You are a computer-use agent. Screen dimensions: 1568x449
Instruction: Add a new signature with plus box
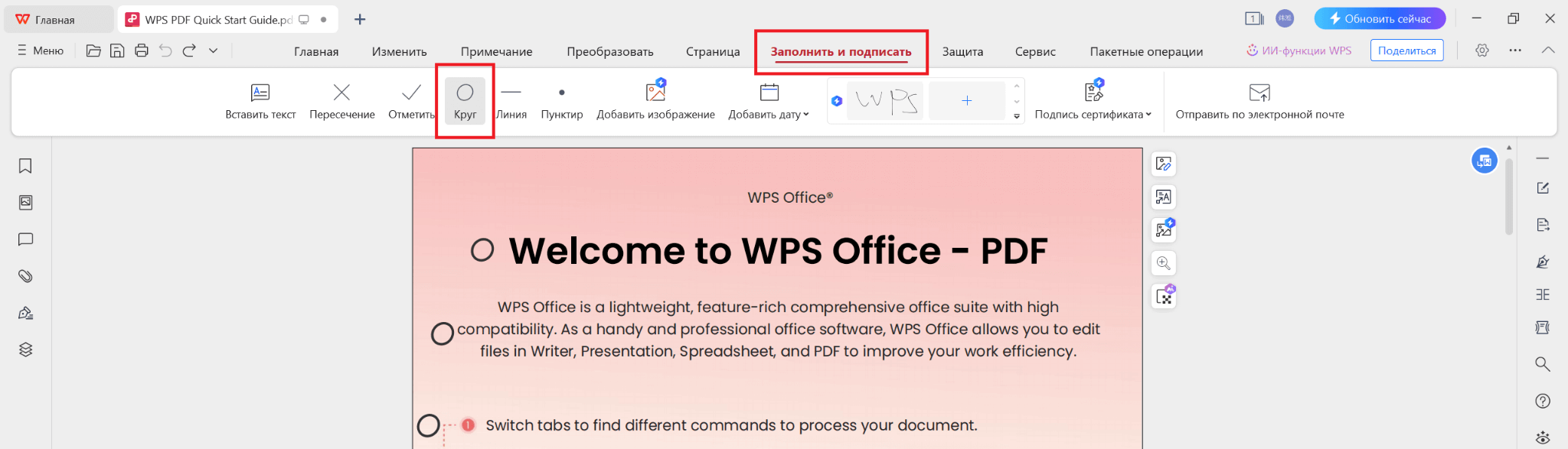tap(967, 100)
